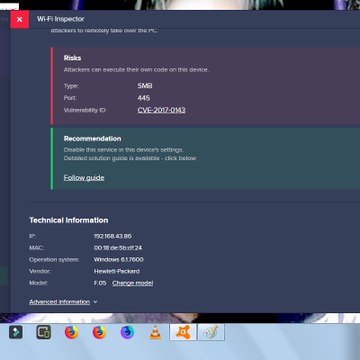Click the Windows 6.1.7600 operating system value
This screenshot has height=360, width=360.
tap(119, 260)
